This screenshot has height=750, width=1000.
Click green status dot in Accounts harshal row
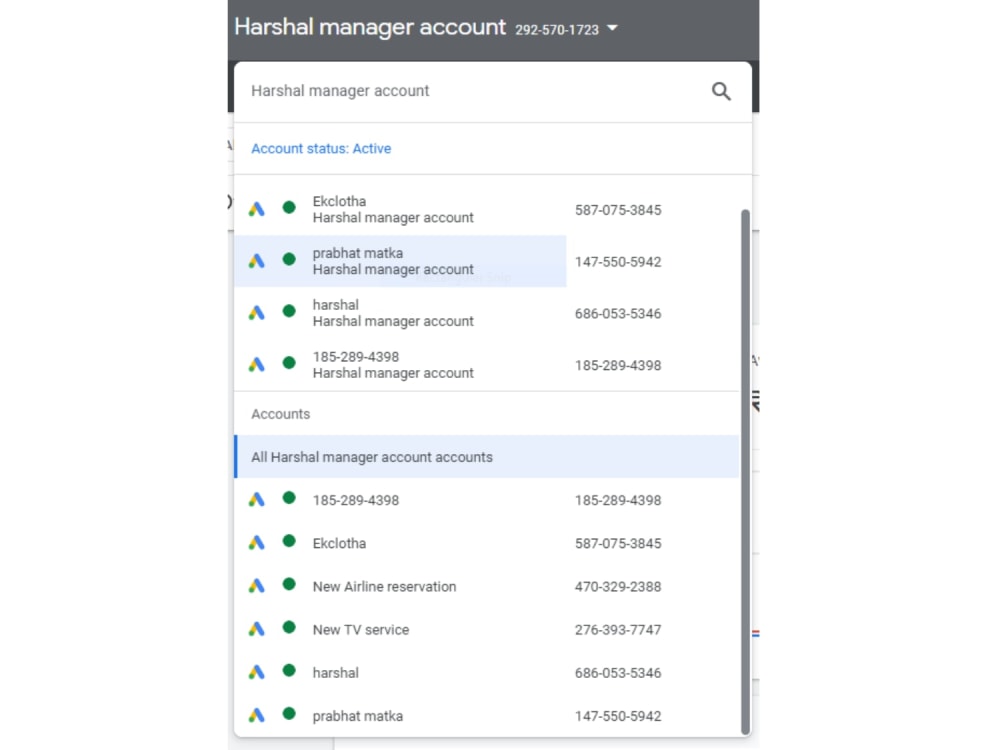tap(289, 670)
